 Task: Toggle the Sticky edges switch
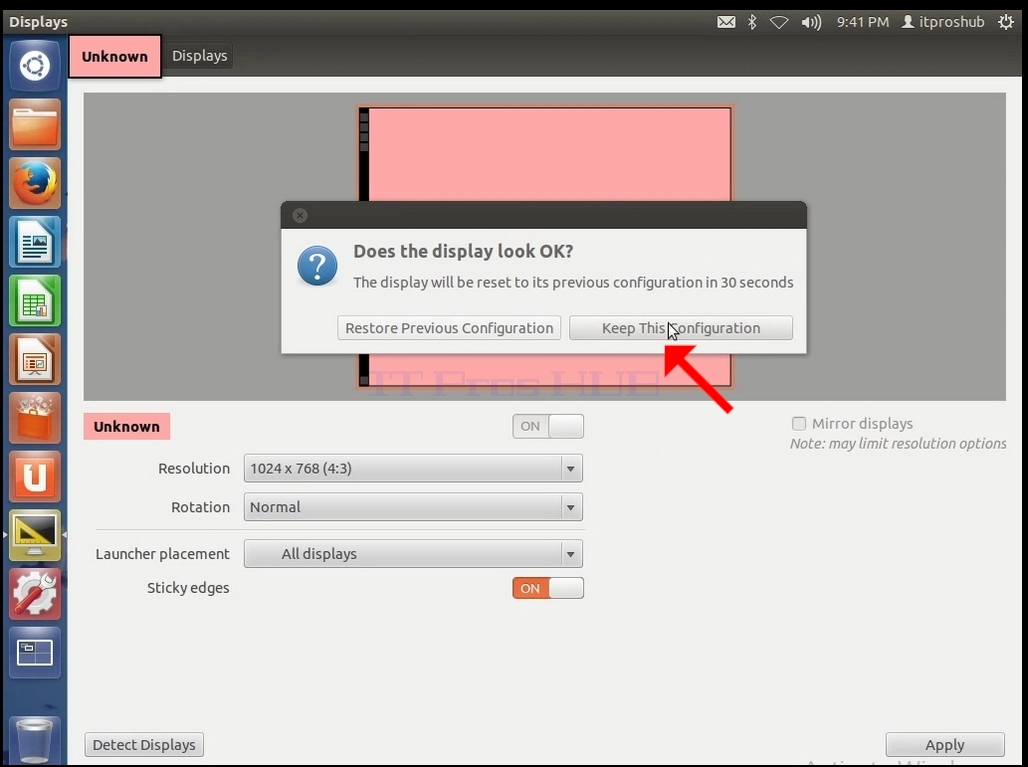coord(548,588)
